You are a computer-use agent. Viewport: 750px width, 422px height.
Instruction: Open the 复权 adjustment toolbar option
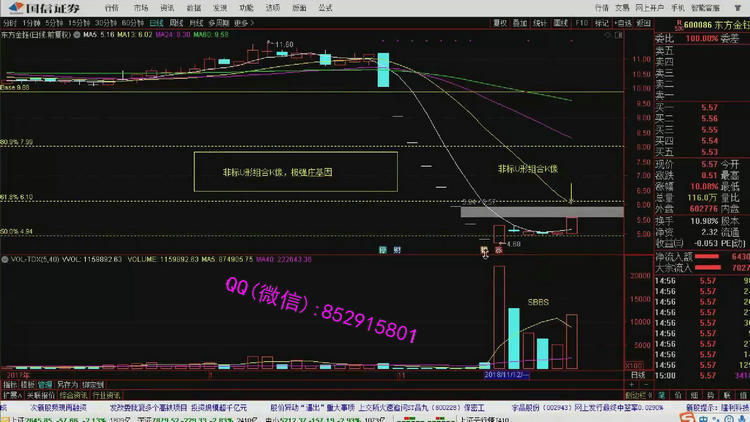click(501, 21)
